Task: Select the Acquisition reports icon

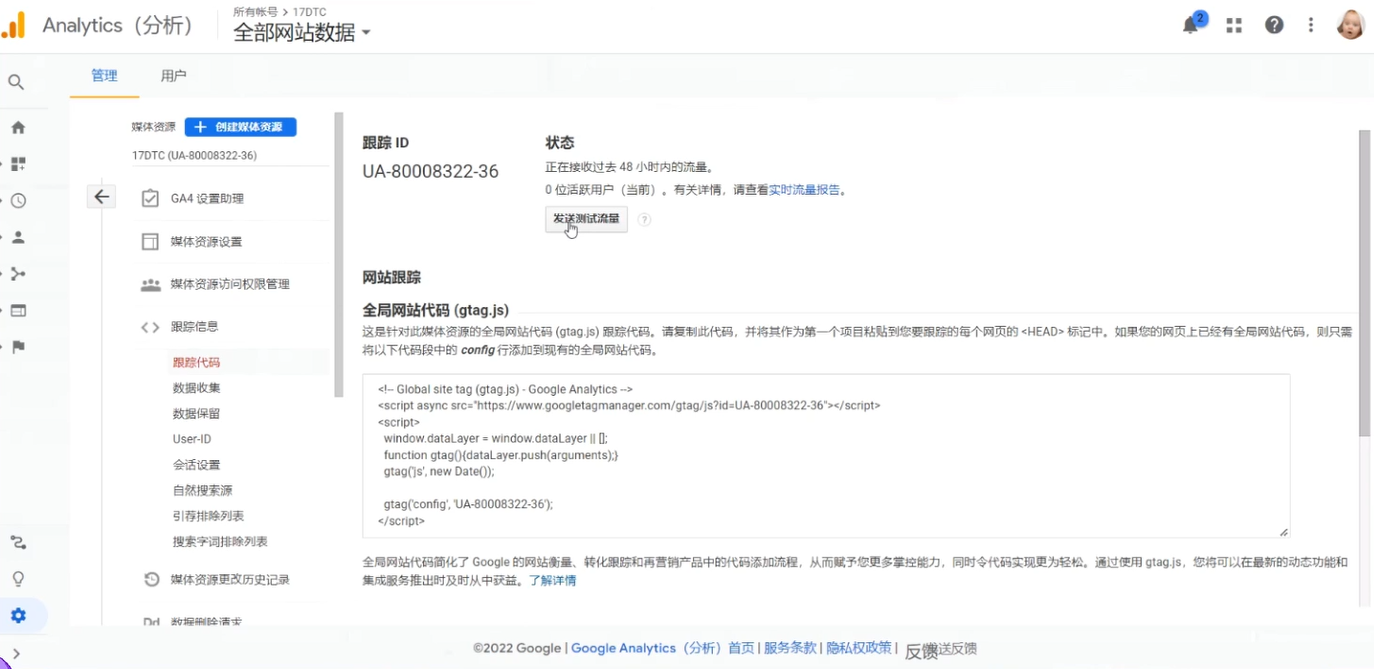Action: tap(16, 273)
